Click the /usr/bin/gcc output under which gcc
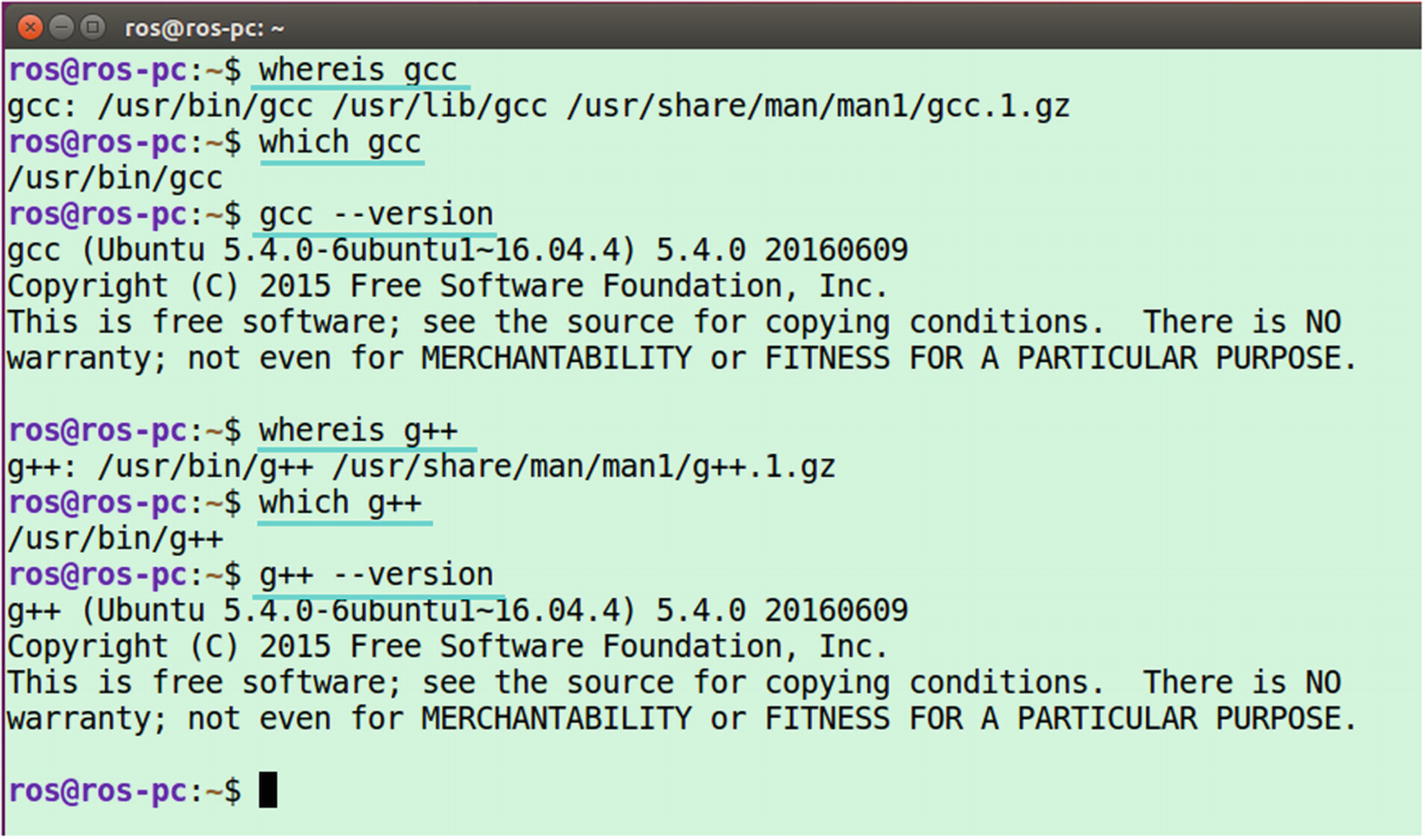This screenshot has width=1425, height=839. [x=115, y=178]
